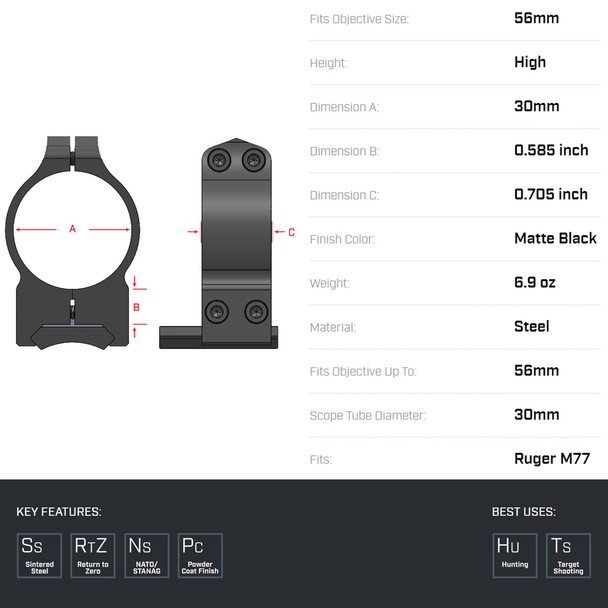Select the 'Matte Black' finish color value
The image size is (608, 608).
click(x=555, y=238)
